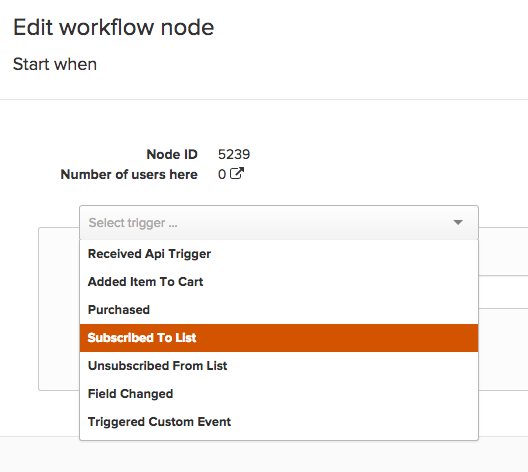Click the Node ID value 5239
528x472 pixels.
click(234, 155)
